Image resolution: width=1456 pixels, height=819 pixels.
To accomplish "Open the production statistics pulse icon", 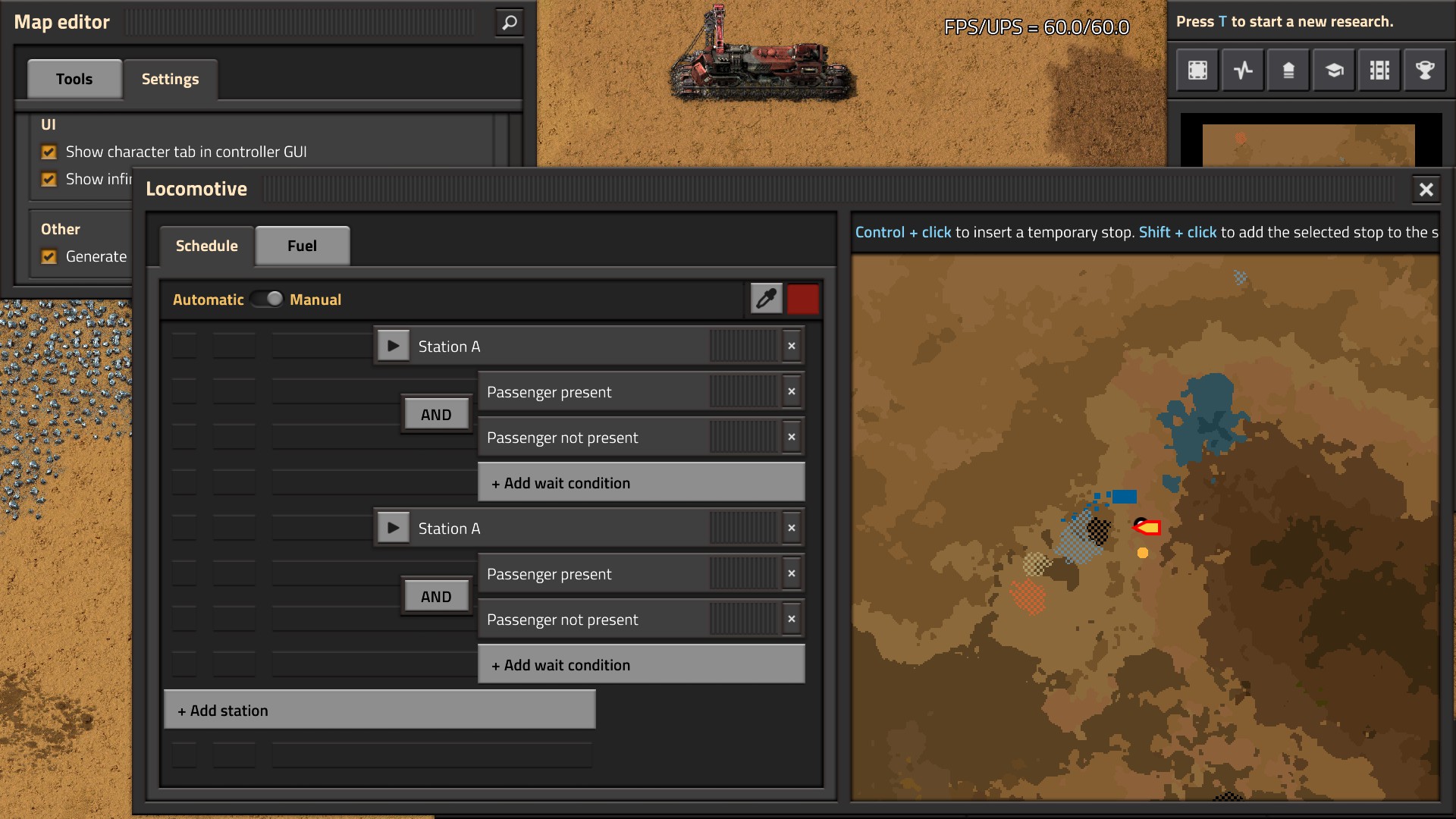I will tap(1243, 71).
